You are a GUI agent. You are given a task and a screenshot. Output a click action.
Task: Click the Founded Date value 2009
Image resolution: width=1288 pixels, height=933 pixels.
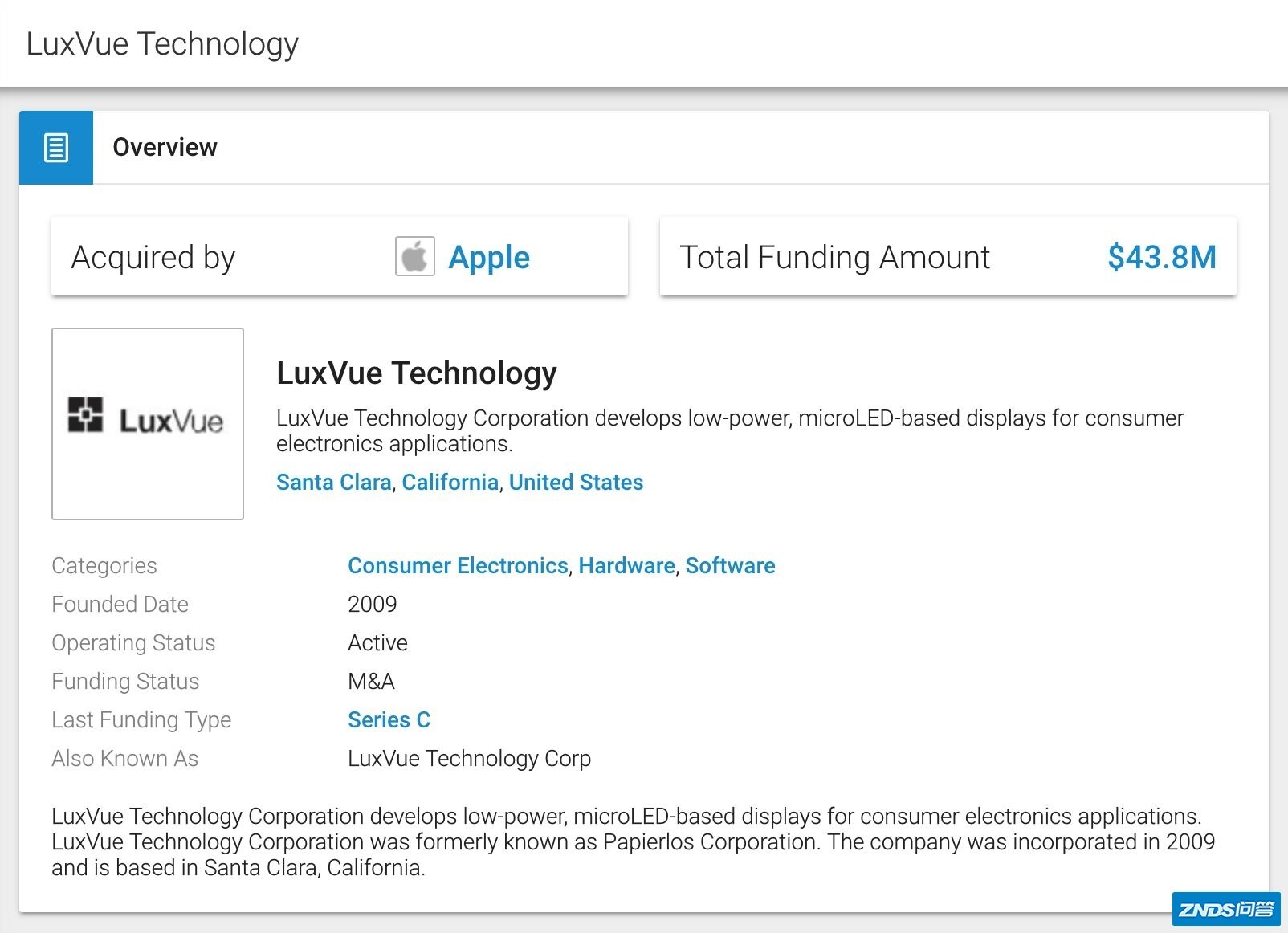(372, 604)
